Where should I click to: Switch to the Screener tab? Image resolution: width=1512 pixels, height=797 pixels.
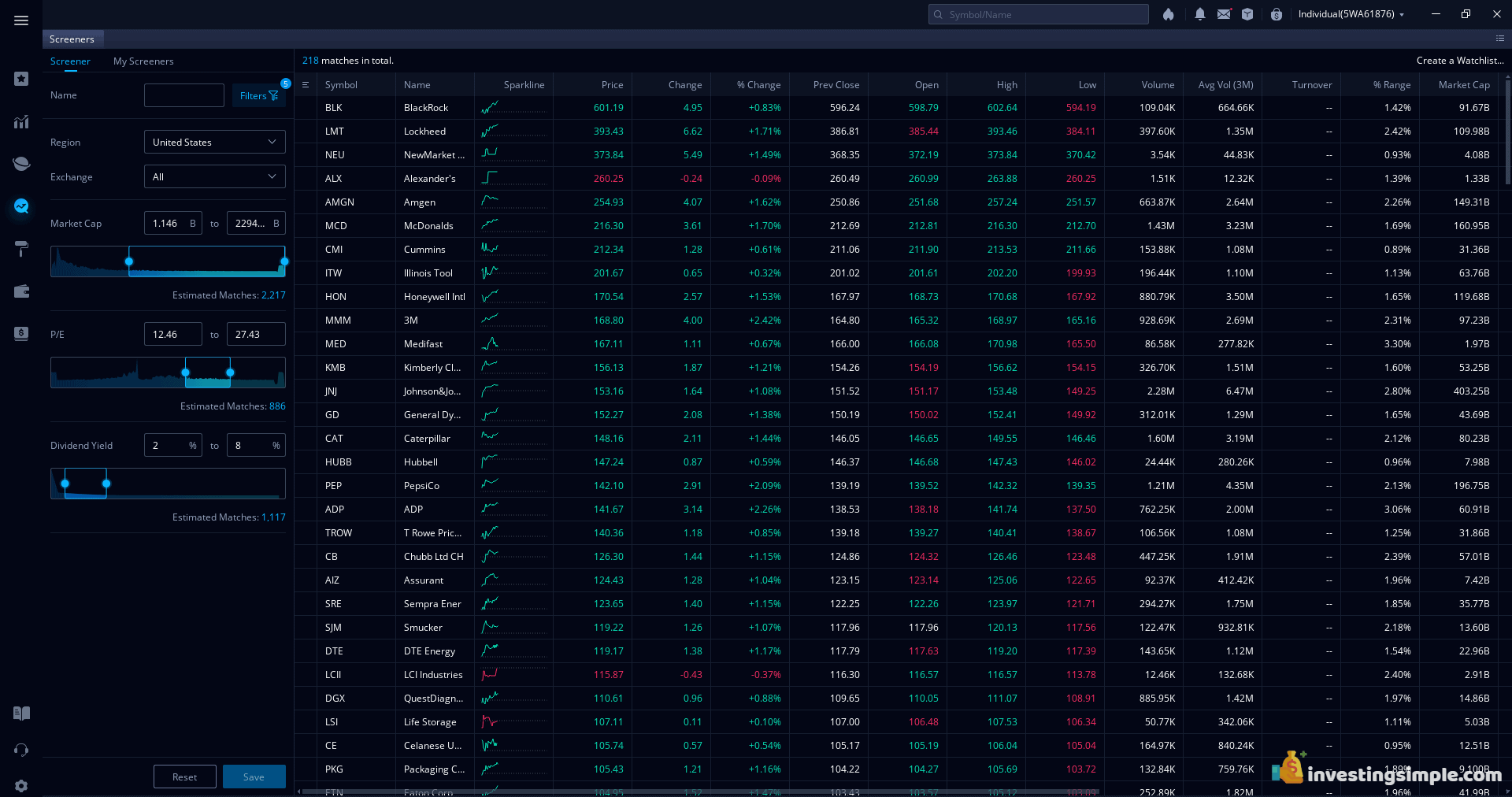[x=70, y=61]
